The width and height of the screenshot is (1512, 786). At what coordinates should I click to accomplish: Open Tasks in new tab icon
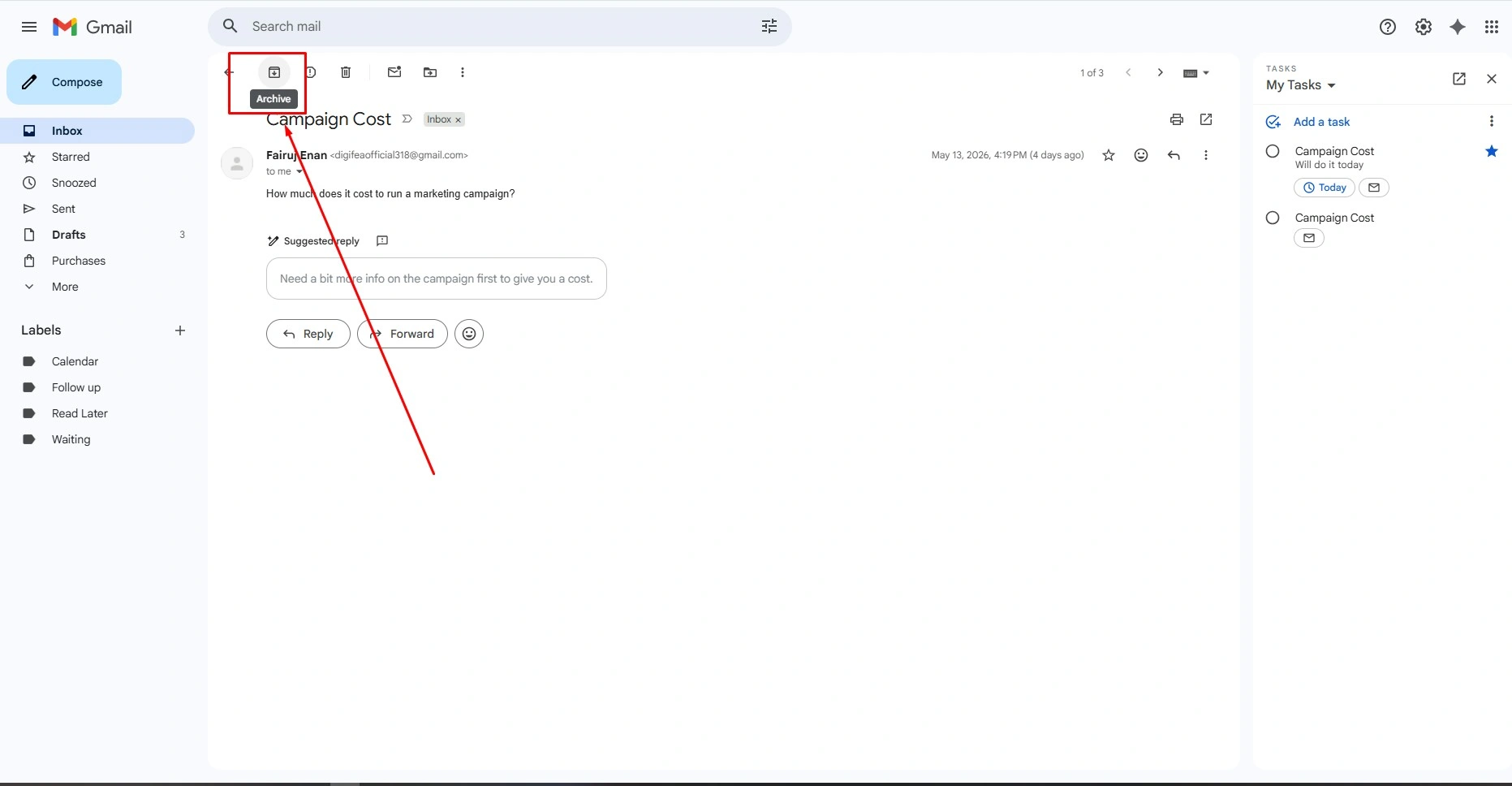[x=1459, y=79]
